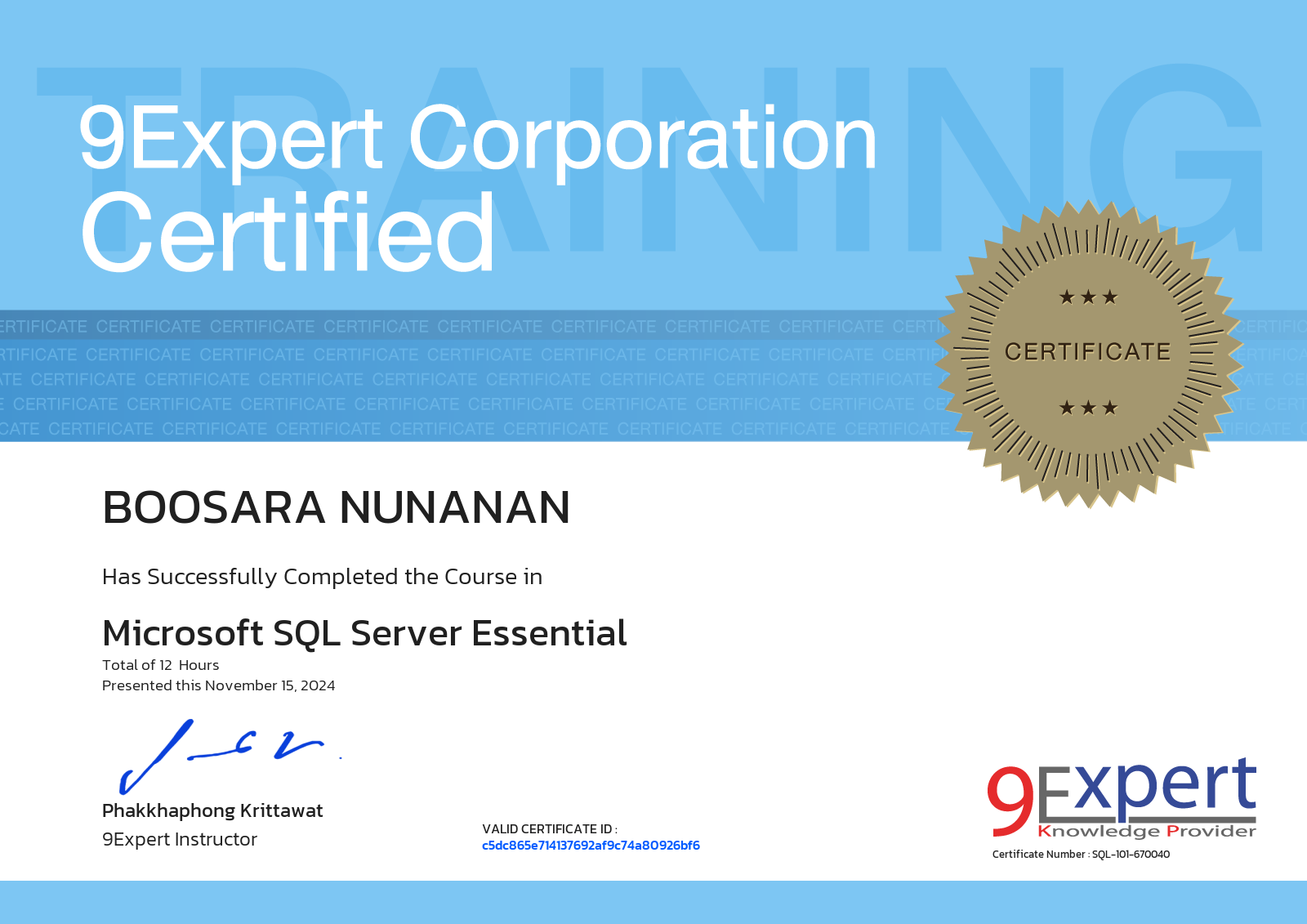Viewport: 1307px width, 924px height.
Task: Click the large Certified heading
Action: (288, 232)
